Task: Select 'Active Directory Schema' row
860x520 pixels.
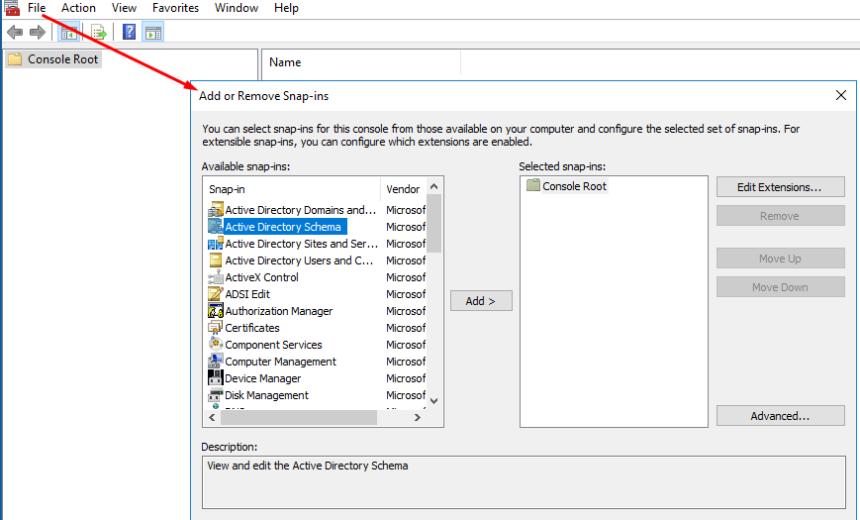Action: click(x=316, y=227)
